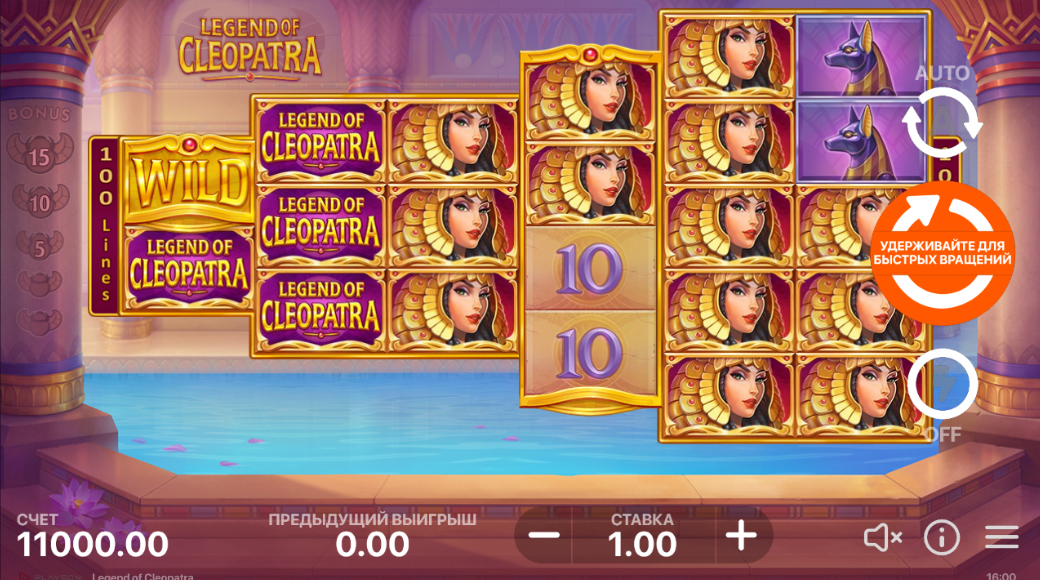Image resolution: width=1040 pixels, height=580 pixels.
Task: Click the orange spin button
Action: tap(942, 253)
